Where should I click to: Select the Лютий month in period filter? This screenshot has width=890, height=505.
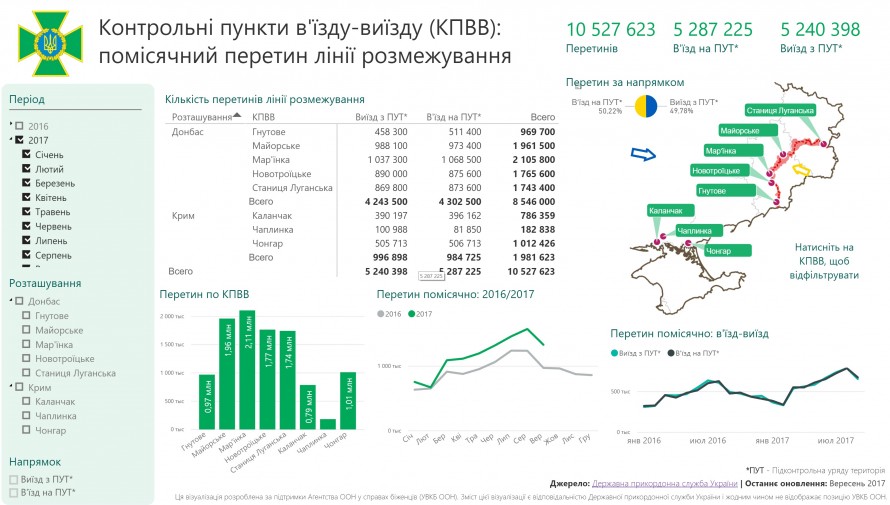coord(48,169)
